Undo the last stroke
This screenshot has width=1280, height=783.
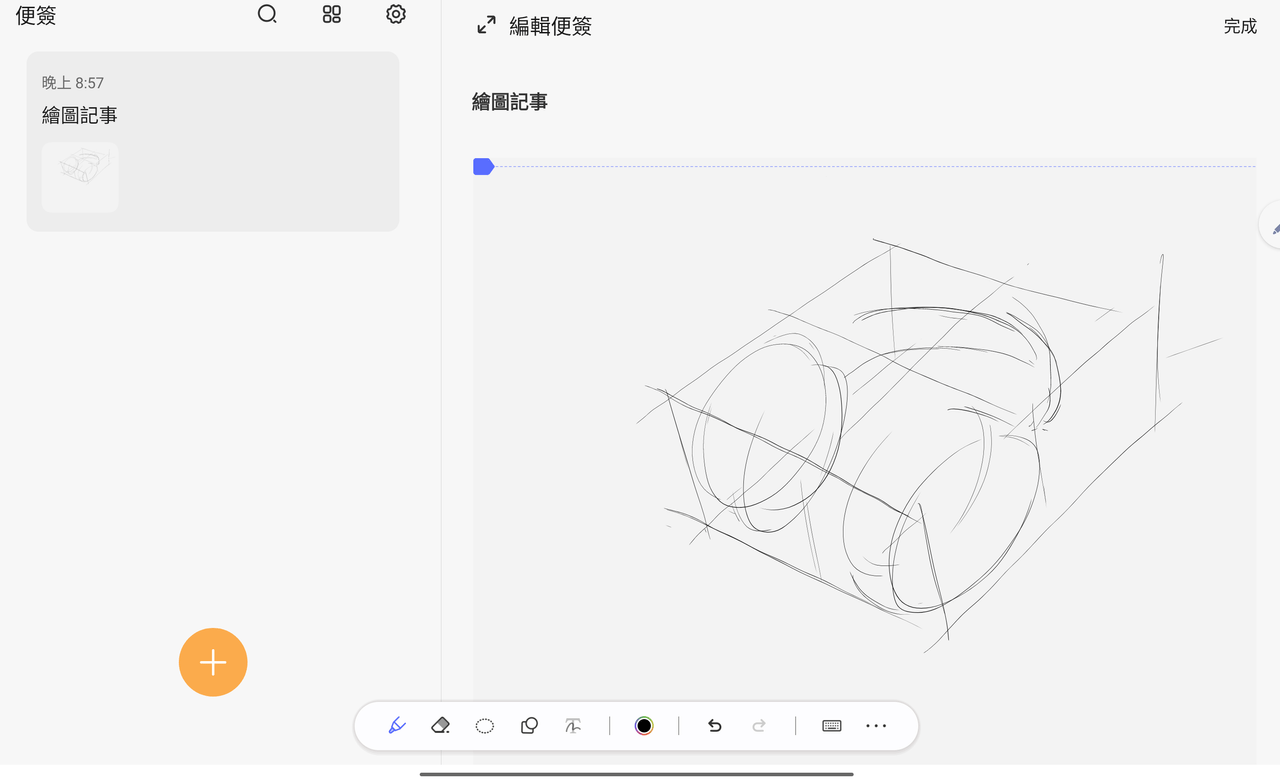[714, 726]
